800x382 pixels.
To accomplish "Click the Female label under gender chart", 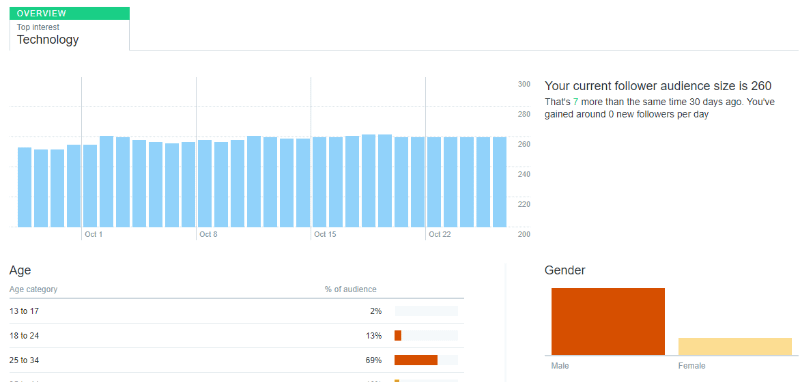I will [692, 366].
